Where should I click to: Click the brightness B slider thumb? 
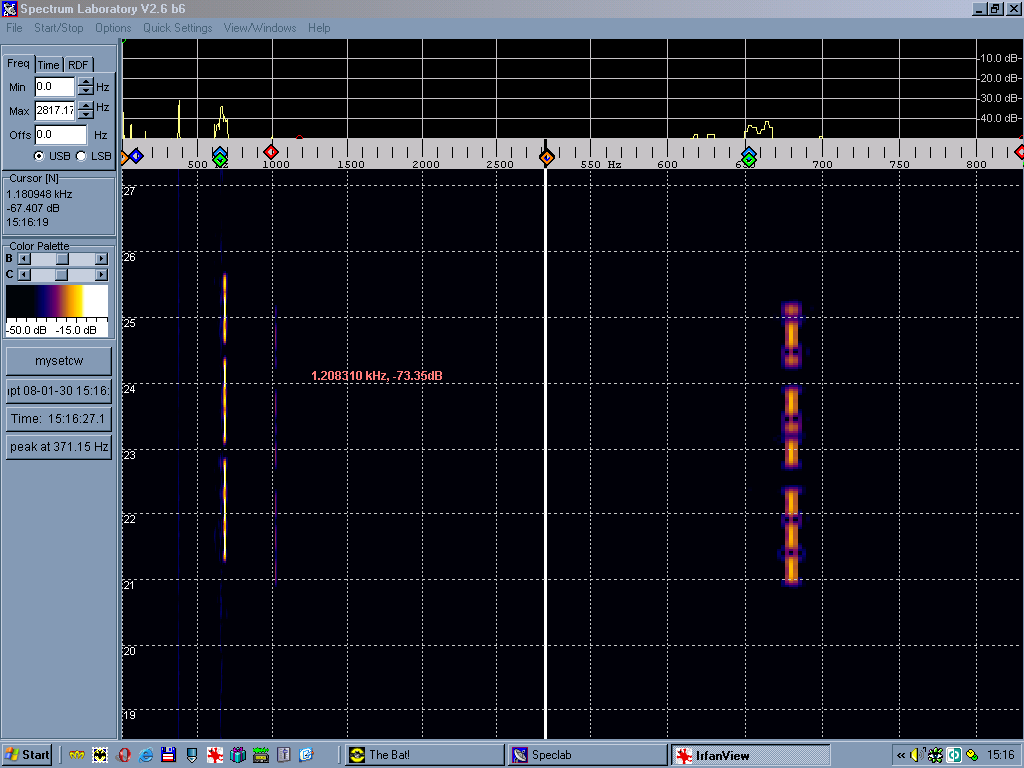(62, 259)
